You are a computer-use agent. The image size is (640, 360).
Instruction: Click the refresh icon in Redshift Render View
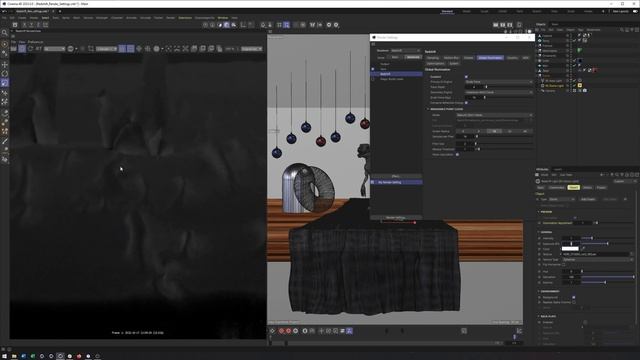click(31, 49)
